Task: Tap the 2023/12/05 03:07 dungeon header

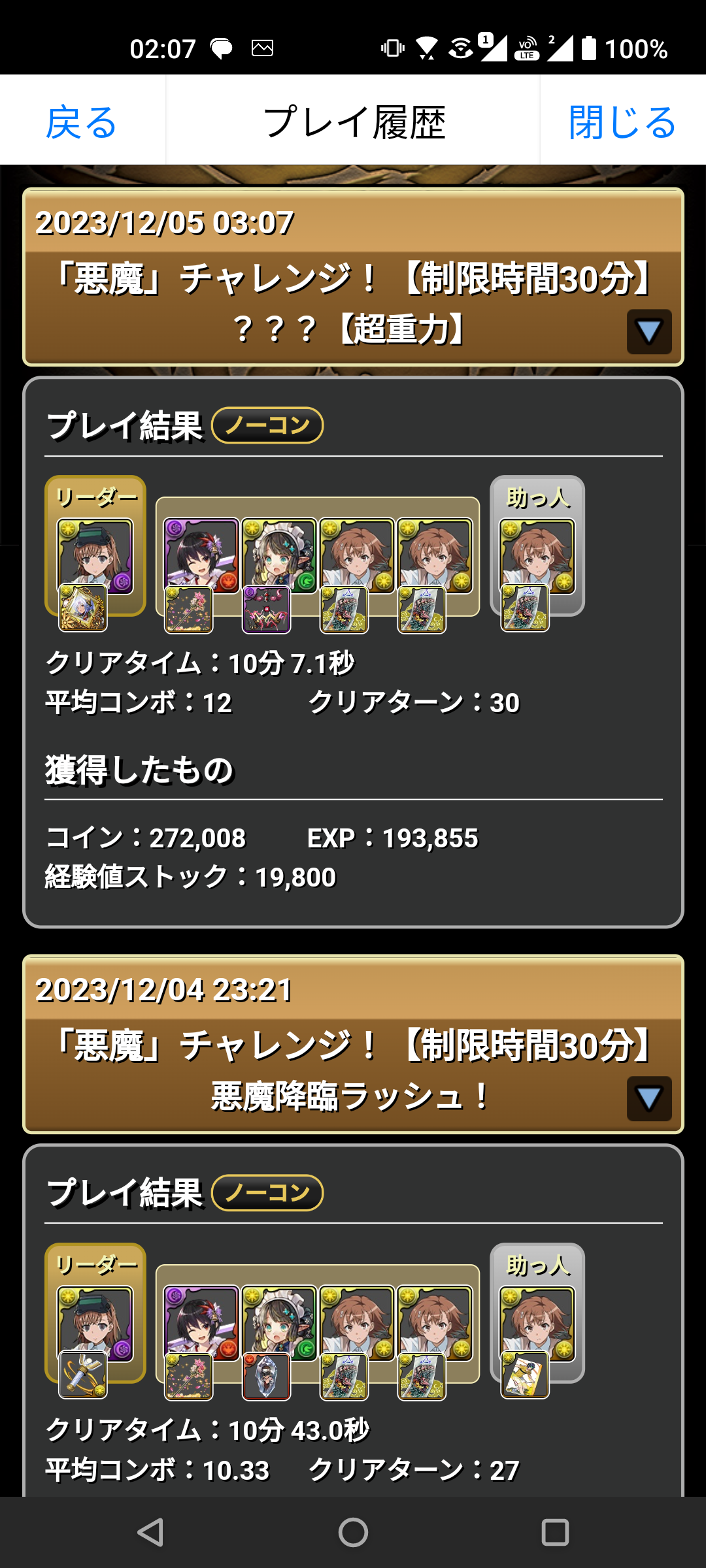Action: point(353,277)
